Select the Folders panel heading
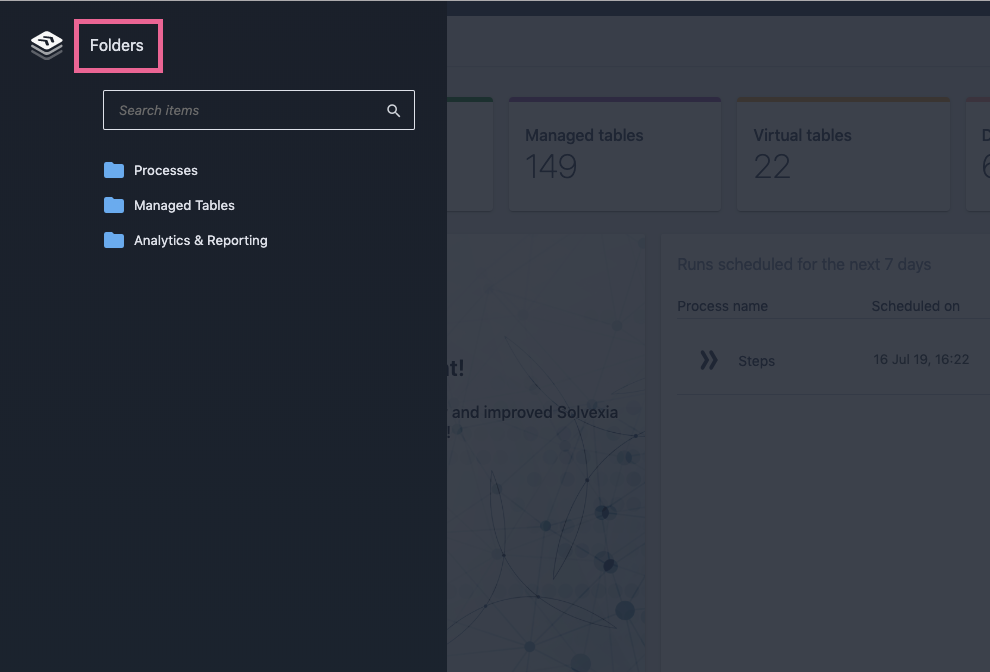This screenshot has height=672, width=990. click(117, 45)
